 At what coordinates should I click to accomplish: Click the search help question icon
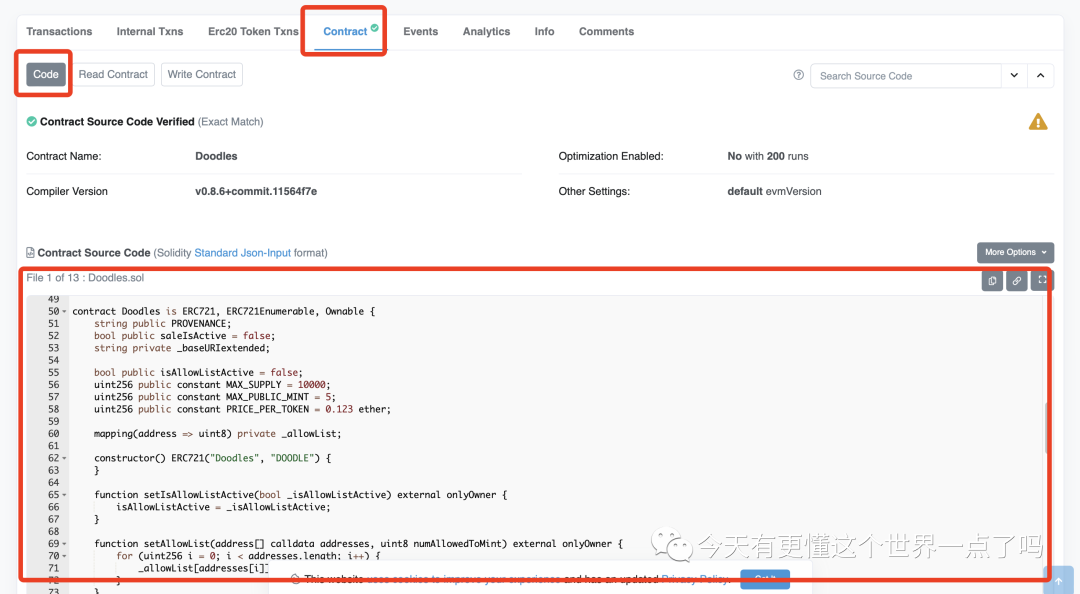[x=798, y=75]
